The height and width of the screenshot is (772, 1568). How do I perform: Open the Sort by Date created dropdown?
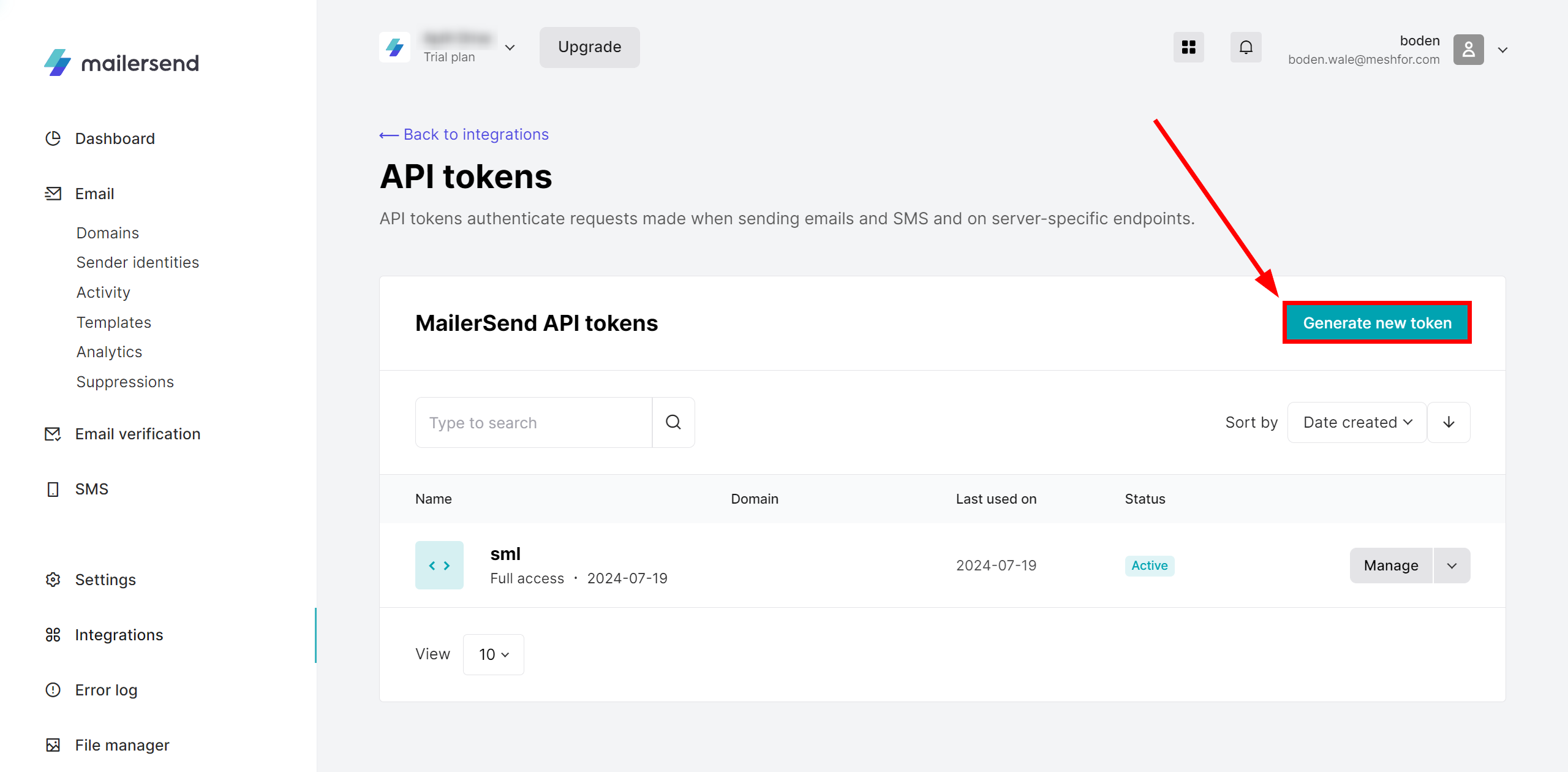coord(1357,422)
